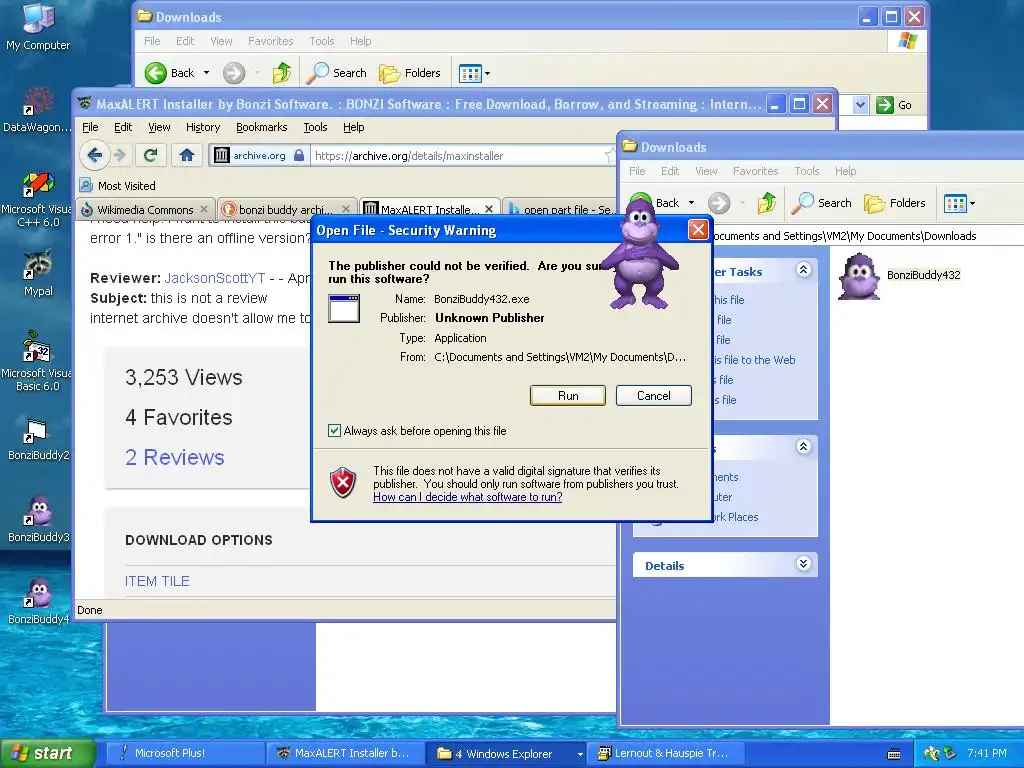The image size is (1024, 768).
Task: Launch Microsoft Visual Basic 6.0 shortcut
Action: point(37,361)
